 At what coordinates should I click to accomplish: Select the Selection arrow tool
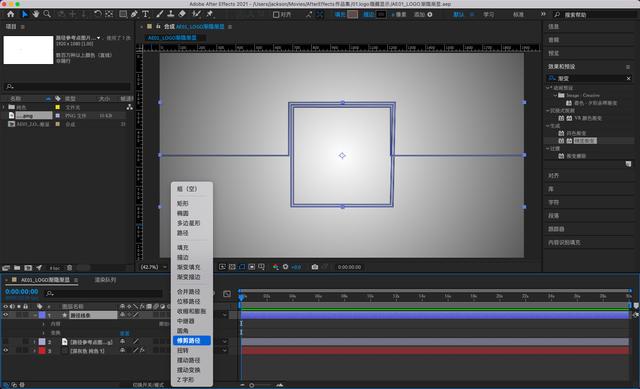pyautogui.click(x=24, y=14)
